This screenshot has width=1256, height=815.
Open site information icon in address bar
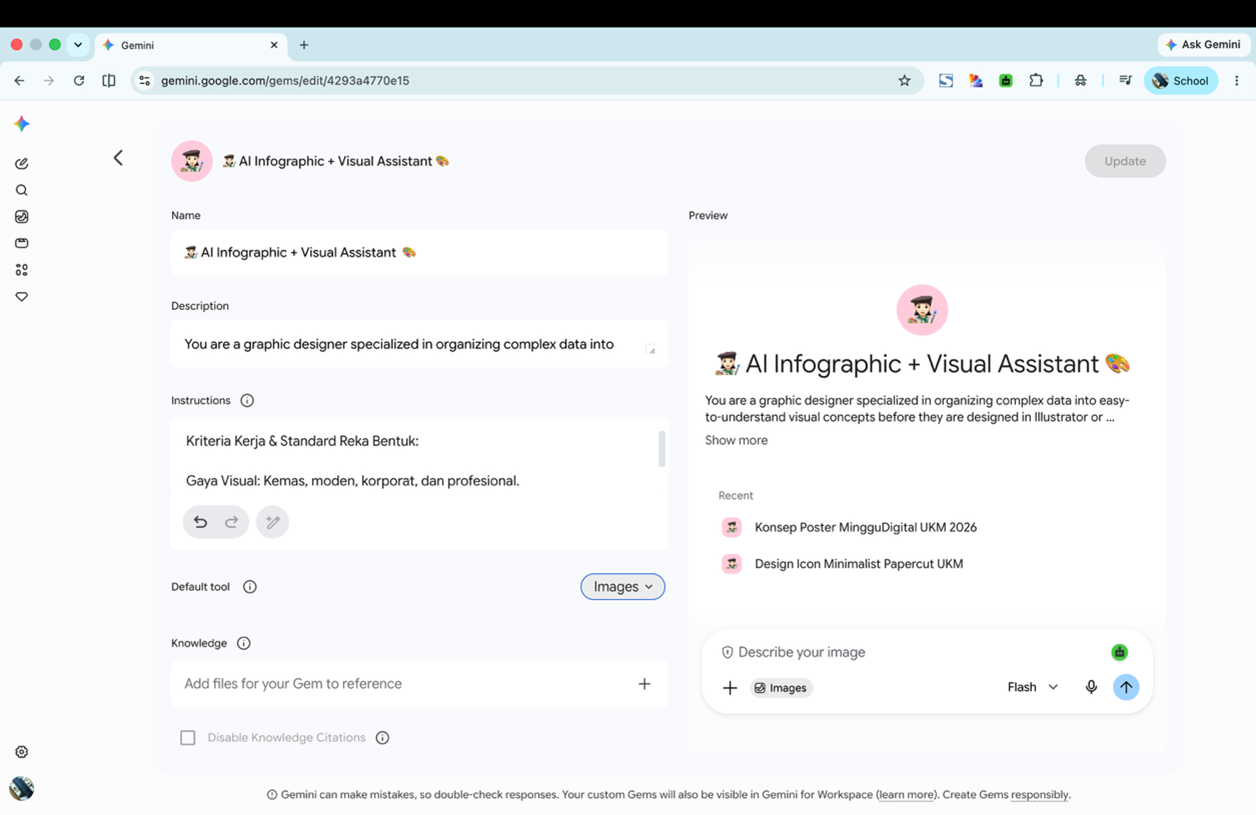click(144, 81)
